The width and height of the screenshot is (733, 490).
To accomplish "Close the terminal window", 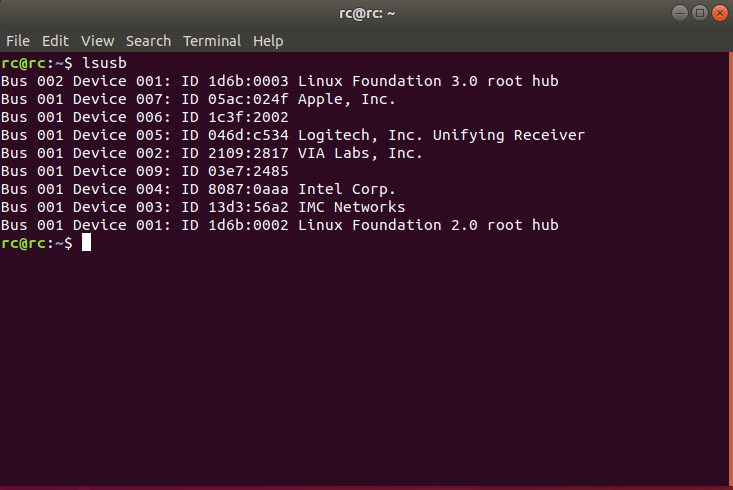I will pyautogui.click(x=719, y=13).
